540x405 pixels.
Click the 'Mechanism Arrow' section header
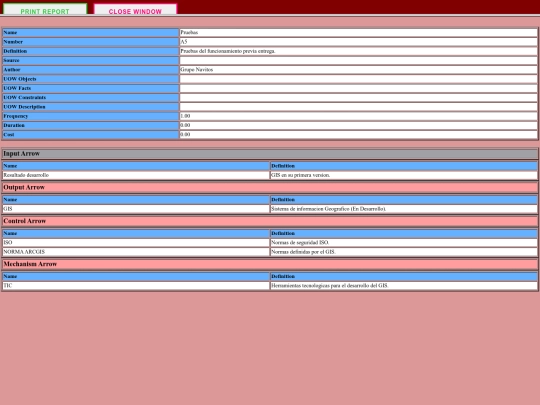270,264
